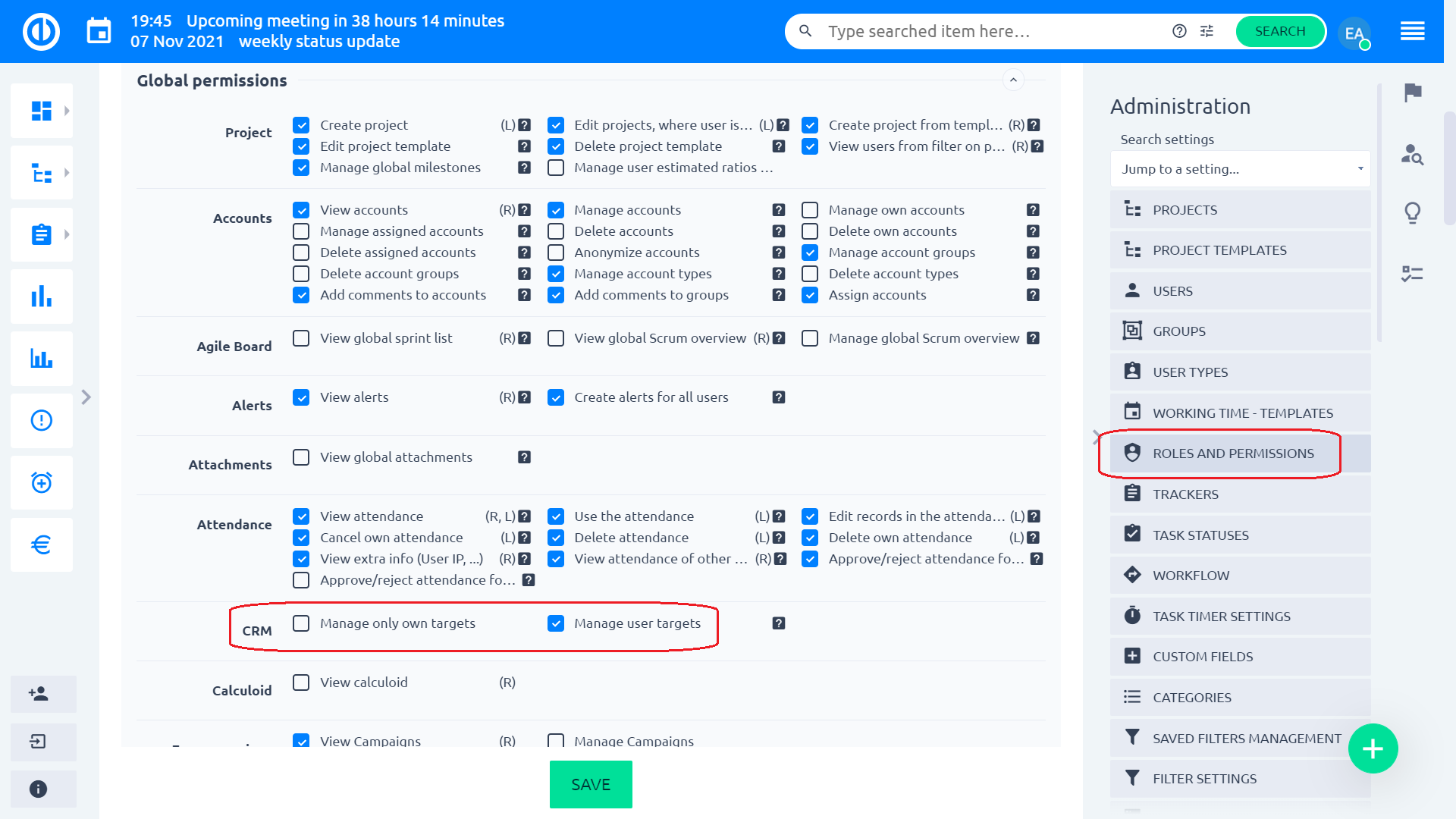Screen dimensions: 1456x819
Task: Click the alarm-add timer icon in left sidebar
Action: click(42, 482)
